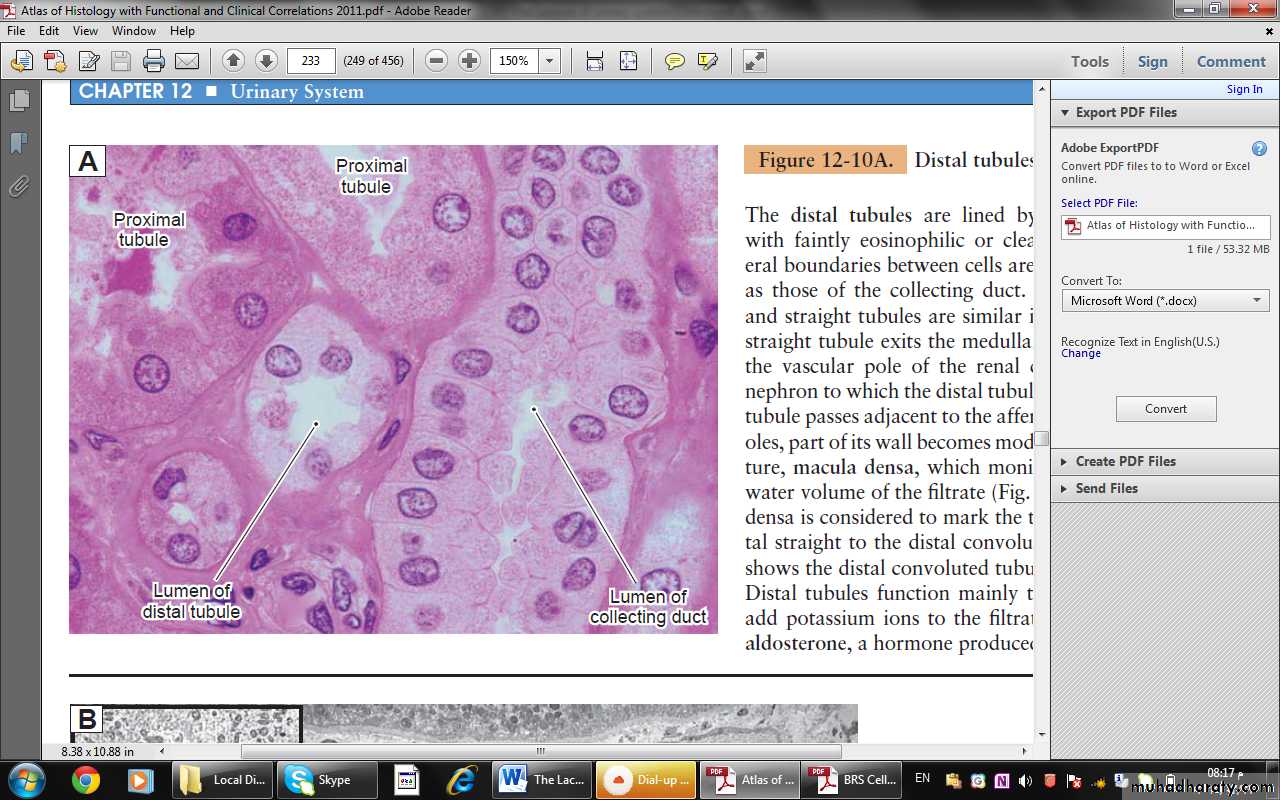Go to next page with down arrow

[266, 61]
